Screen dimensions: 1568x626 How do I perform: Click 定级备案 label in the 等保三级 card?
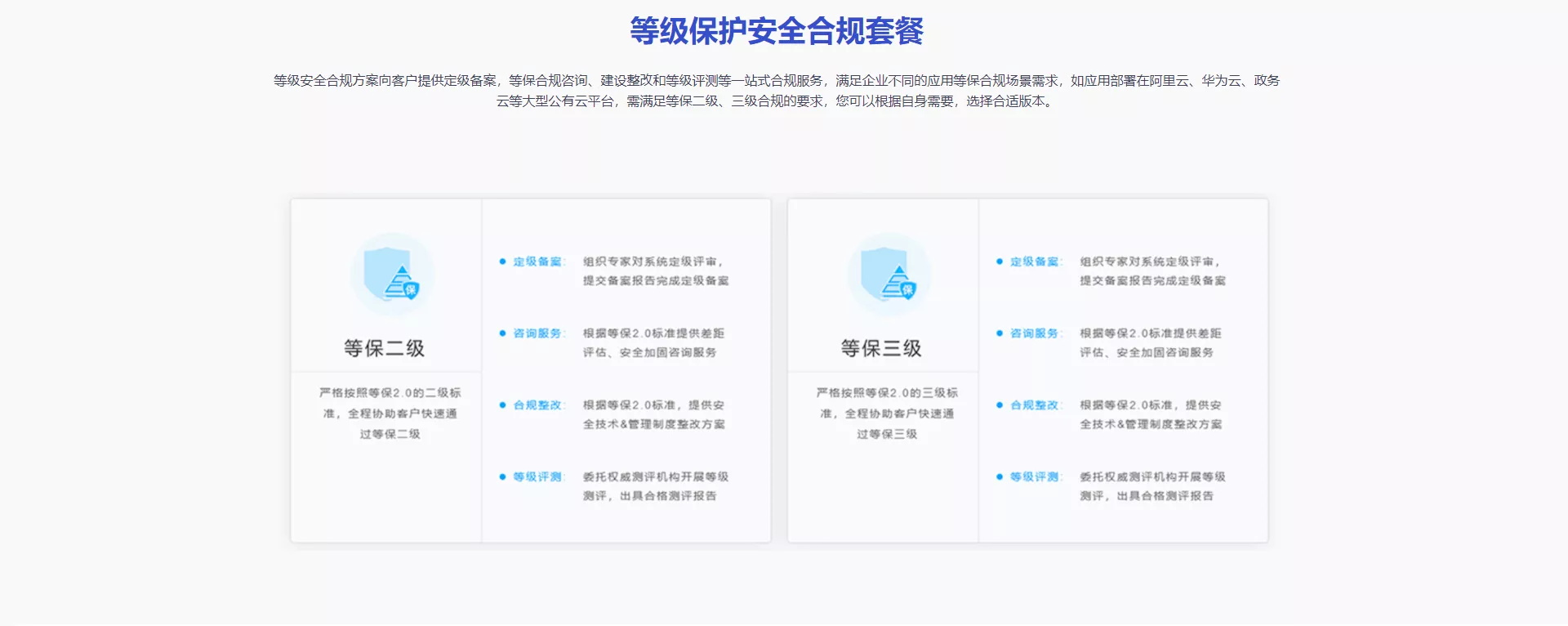pyautogui.click(x=1035, y=262)
